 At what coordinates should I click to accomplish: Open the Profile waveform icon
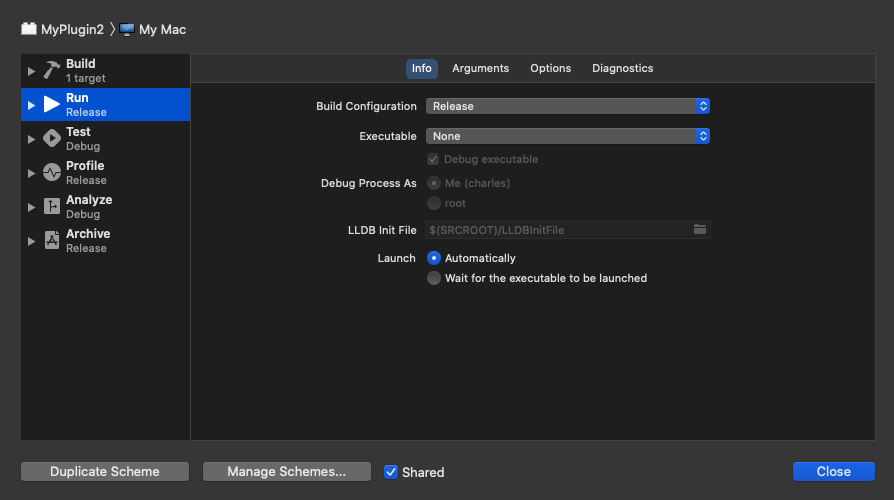tap(52, 172)
